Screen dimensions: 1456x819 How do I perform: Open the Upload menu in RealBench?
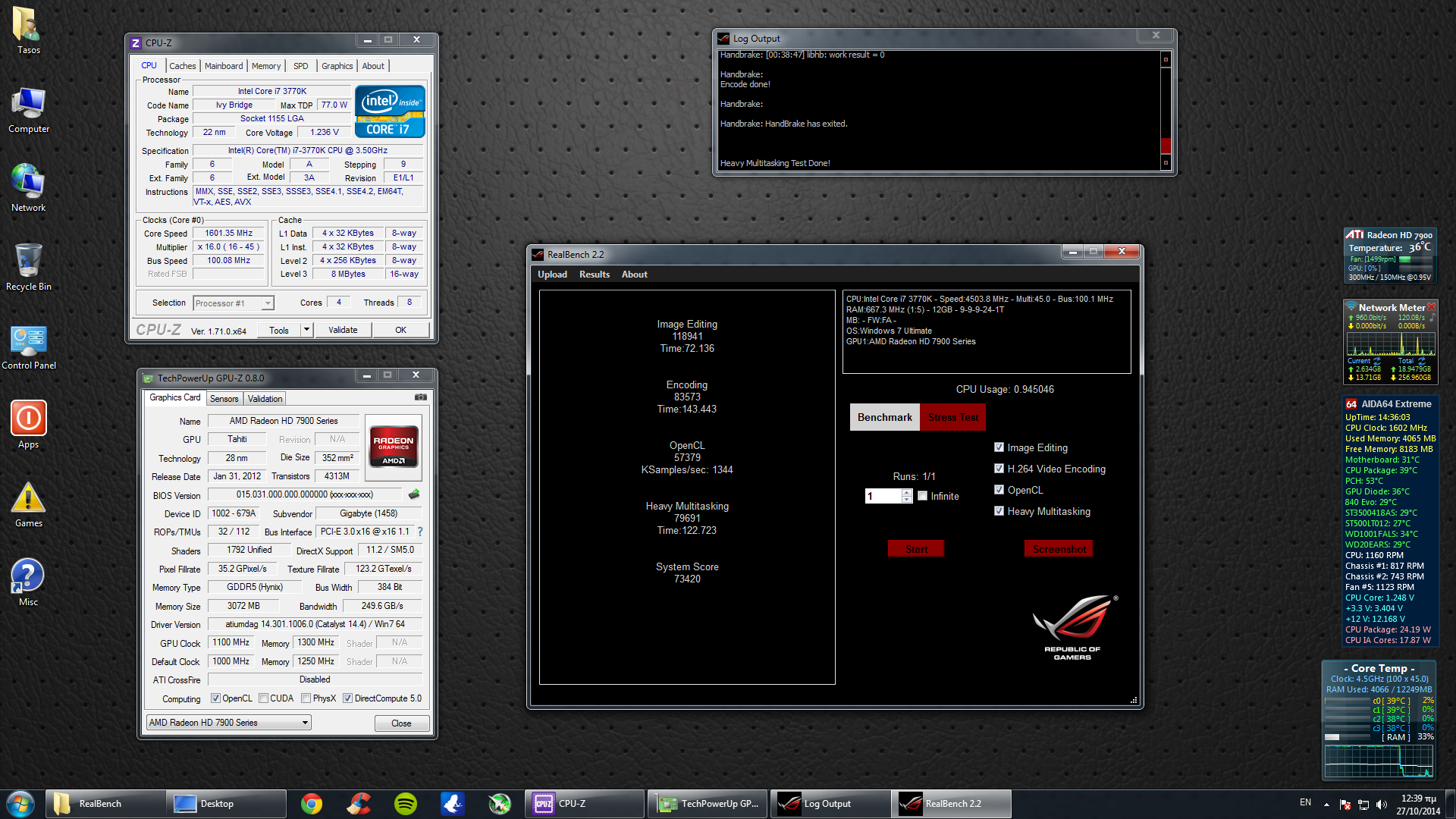pos(552,275)
